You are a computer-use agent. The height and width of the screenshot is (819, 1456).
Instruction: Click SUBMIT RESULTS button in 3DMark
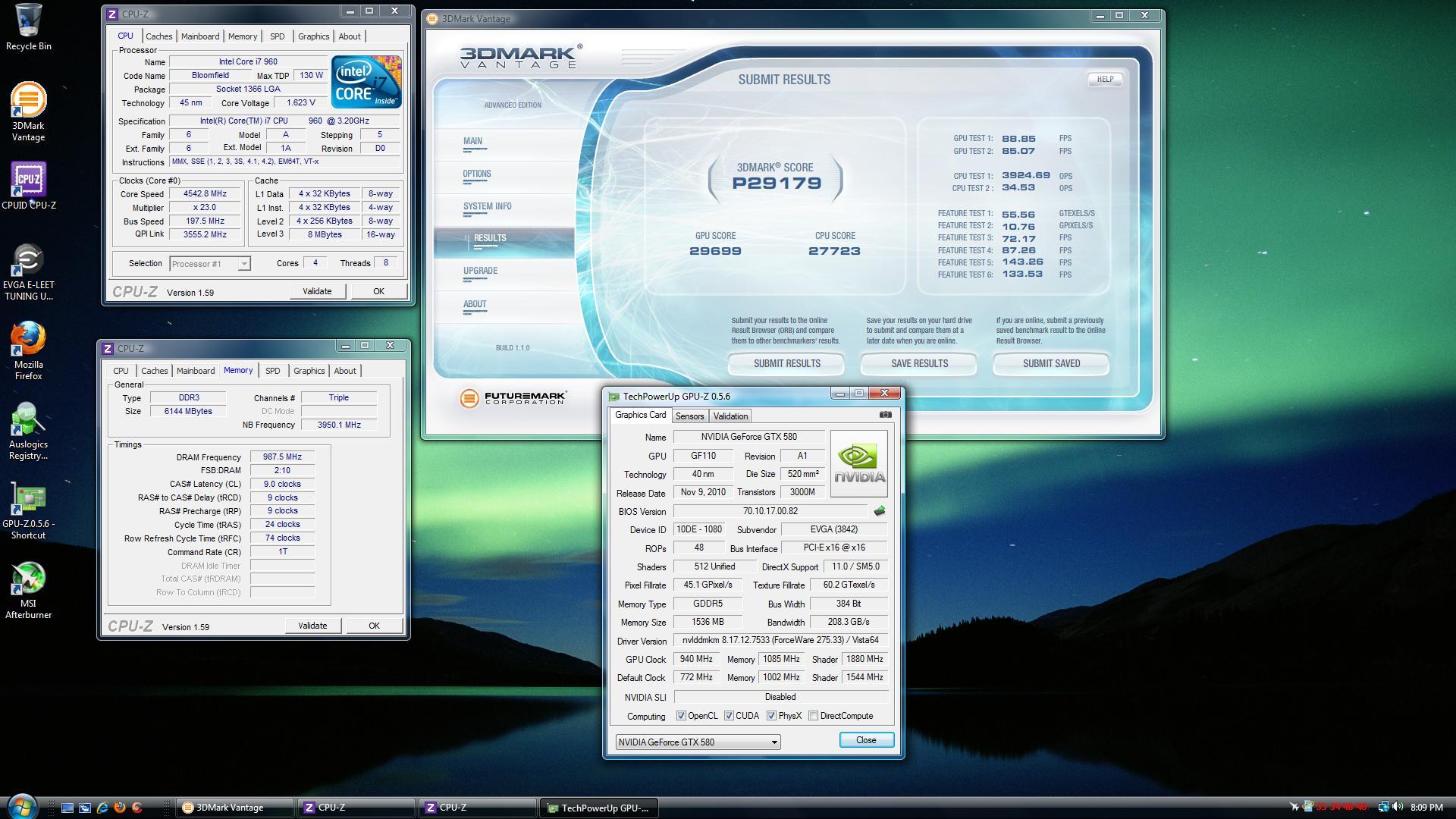[786, 364]
